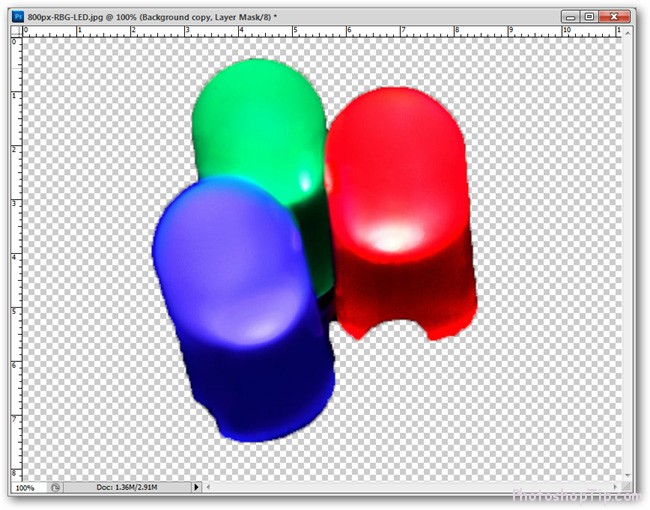
Task: Click the horizontal ruler at mark 5
Action: tap(295, 32)
